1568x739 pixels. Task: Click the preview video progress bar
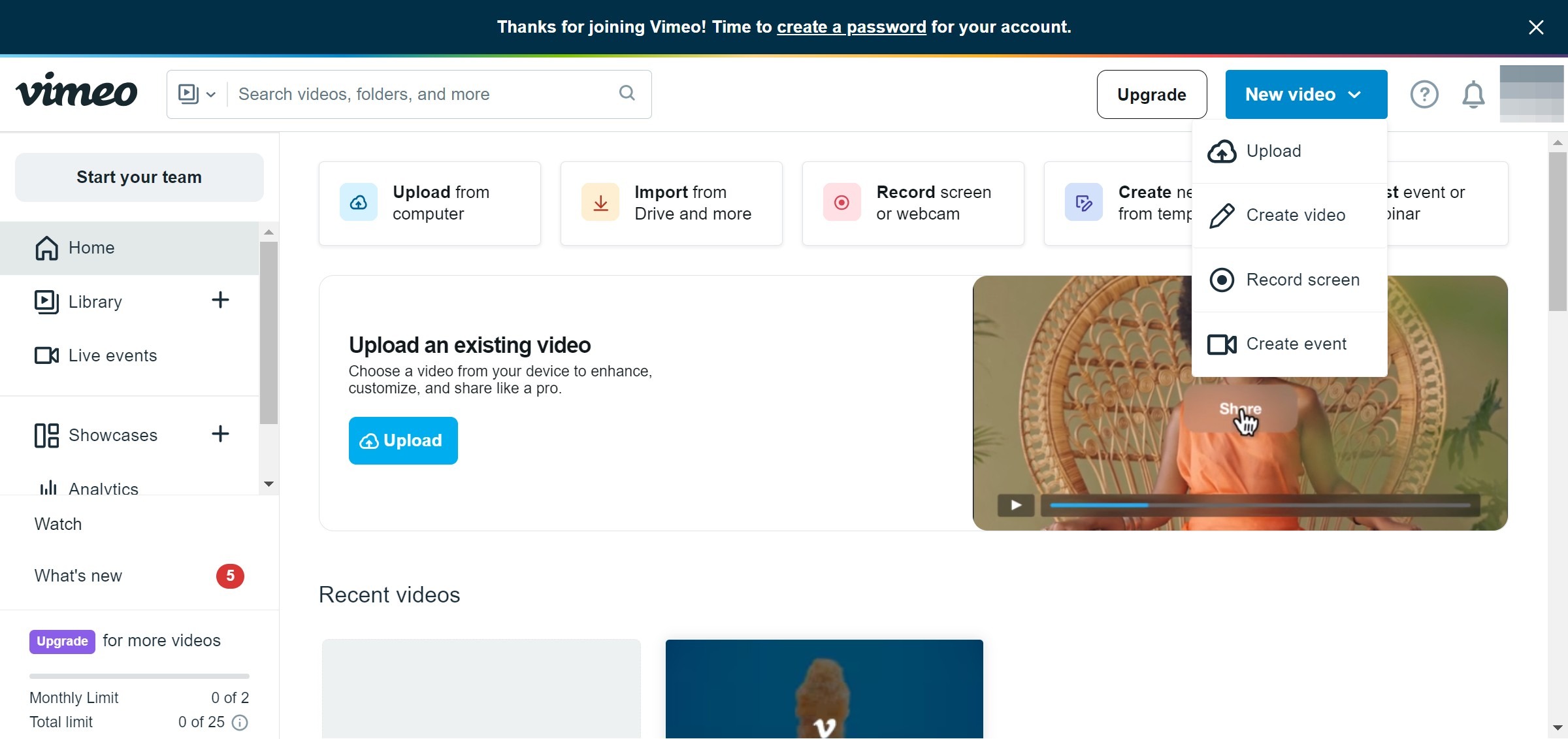[x=1260, y=505]
